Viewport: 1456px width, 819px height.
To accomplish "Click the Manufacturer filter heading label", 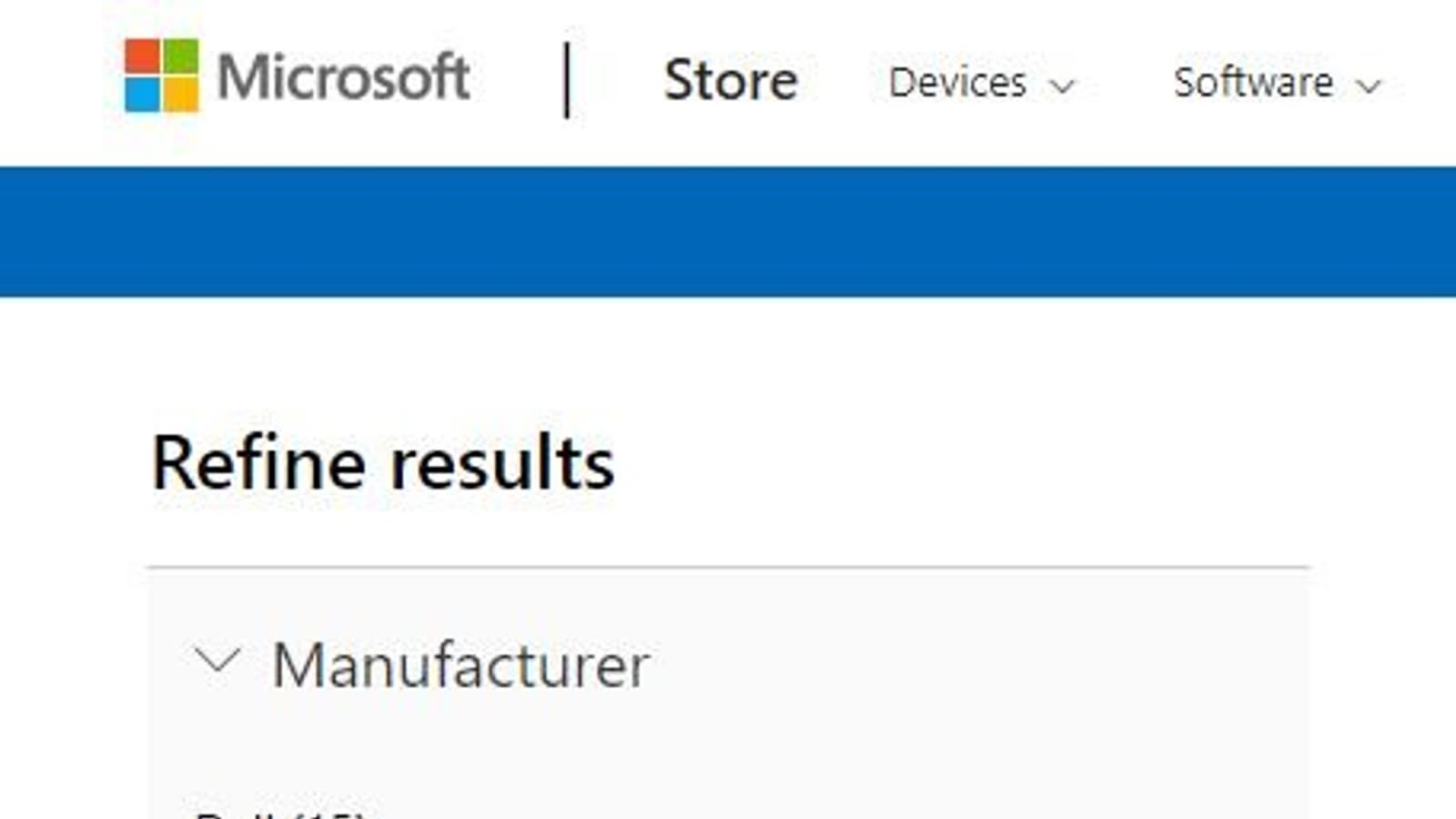I will point(460,665).
